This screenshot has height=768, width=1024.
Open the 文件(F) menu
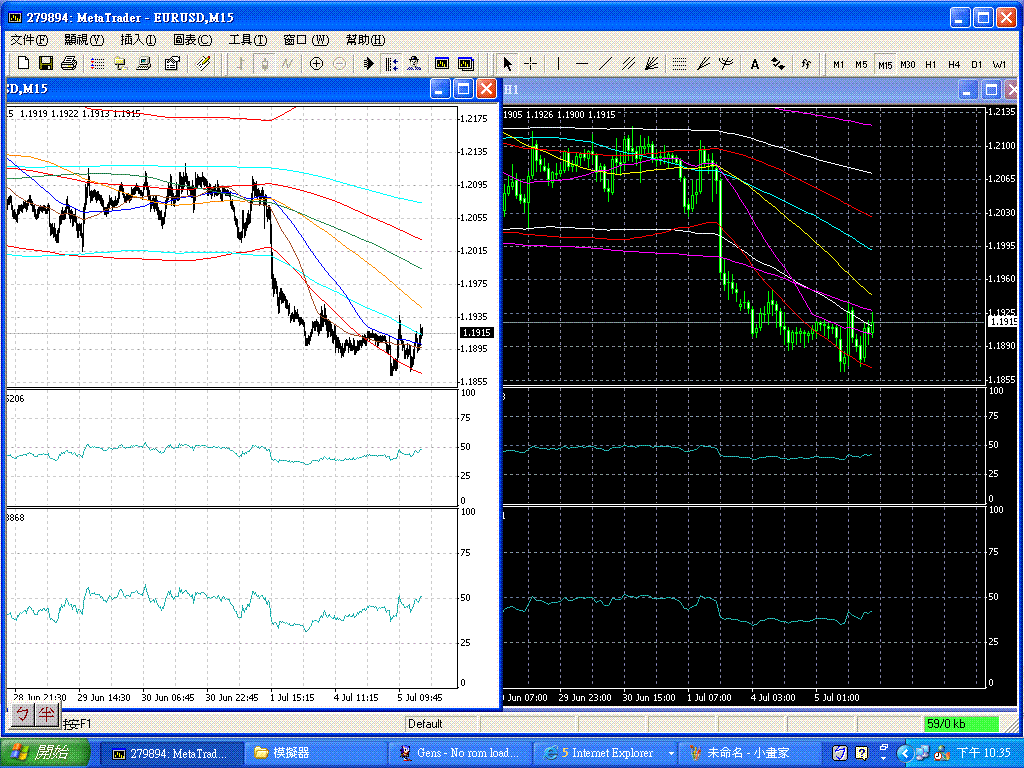pyautogui.click(x=29, y=40)
